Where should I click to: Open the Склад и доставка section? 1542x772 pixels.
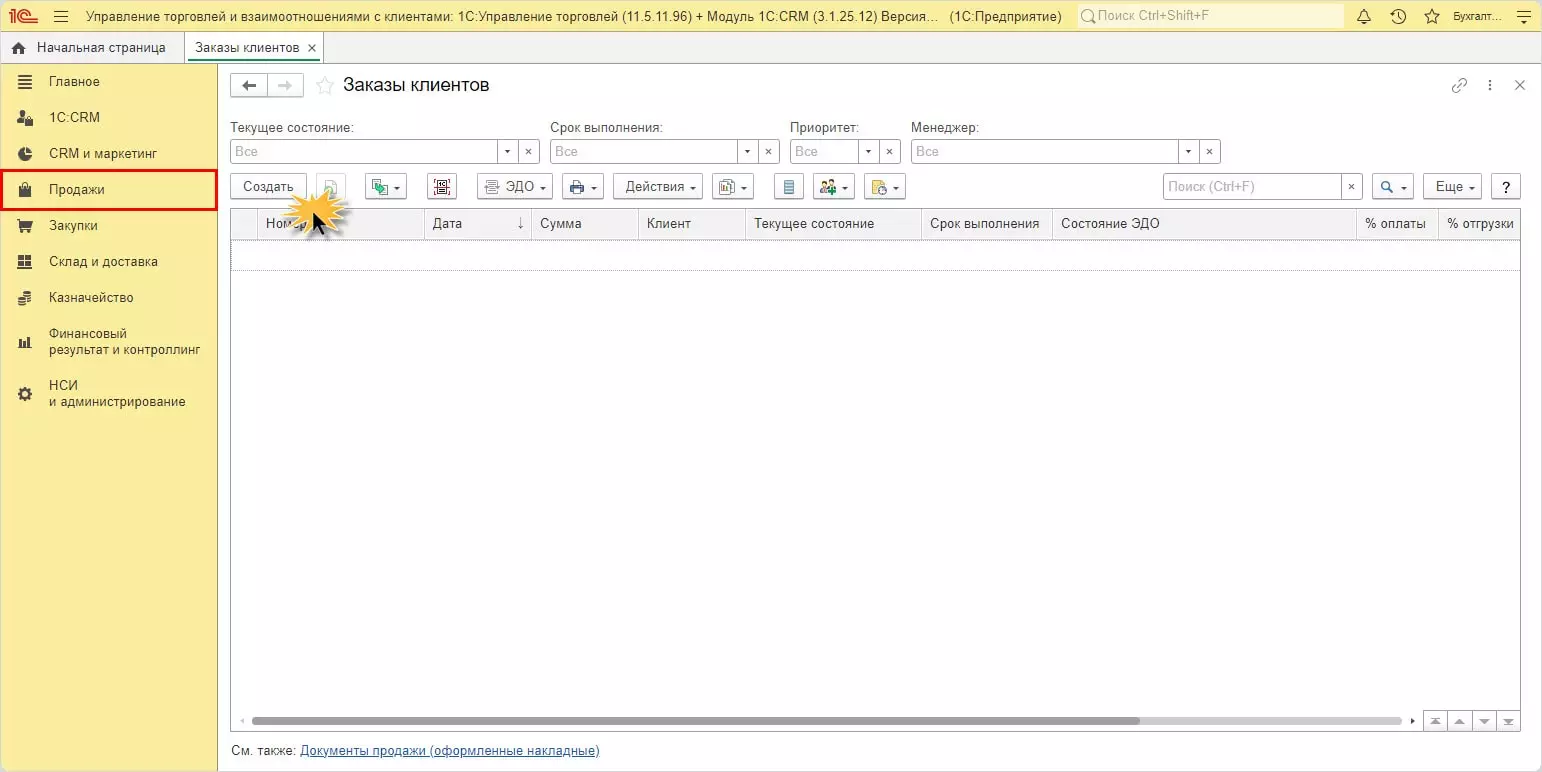pos(109,262)
